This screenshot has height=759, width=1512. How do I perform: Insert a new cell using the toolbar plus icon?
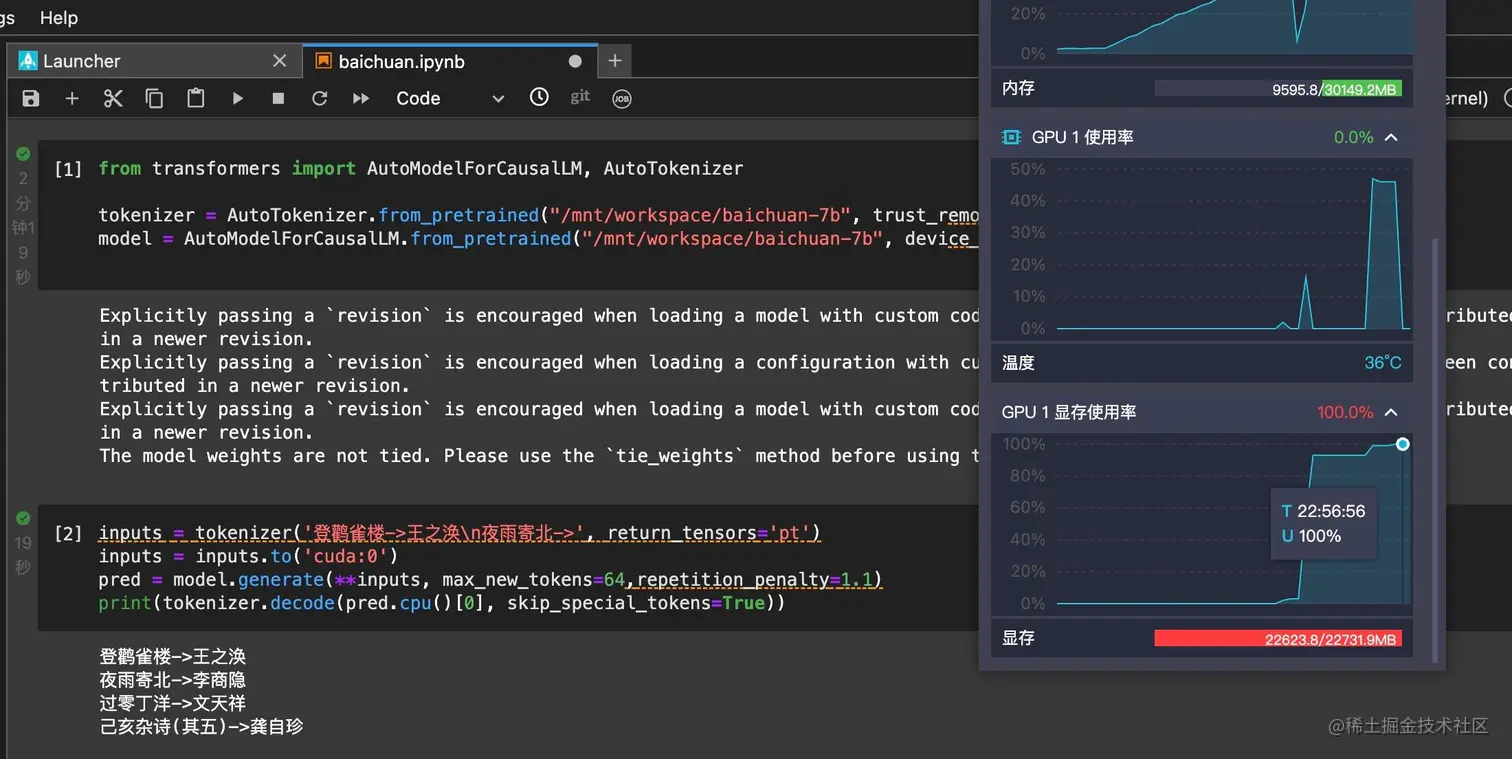[72, 98]
